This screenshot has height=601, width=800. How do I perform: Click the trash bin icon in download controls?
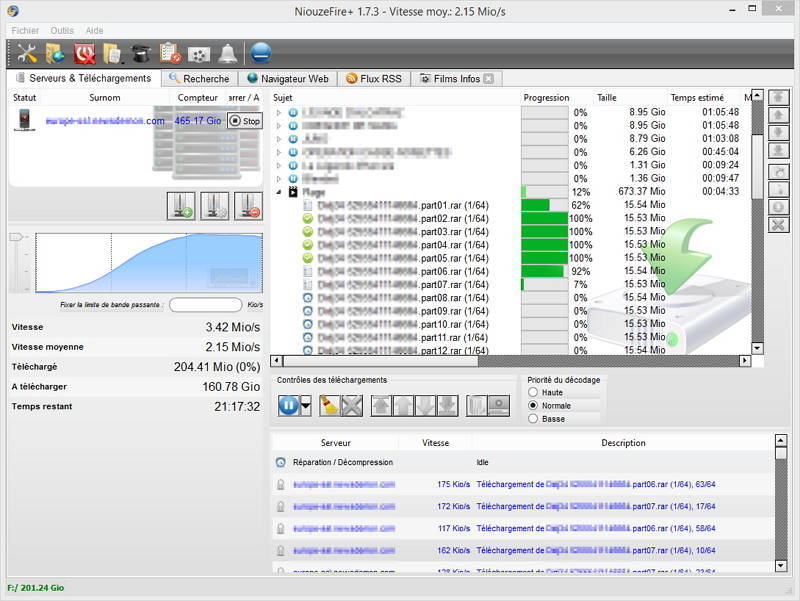(x=477, y=406)
